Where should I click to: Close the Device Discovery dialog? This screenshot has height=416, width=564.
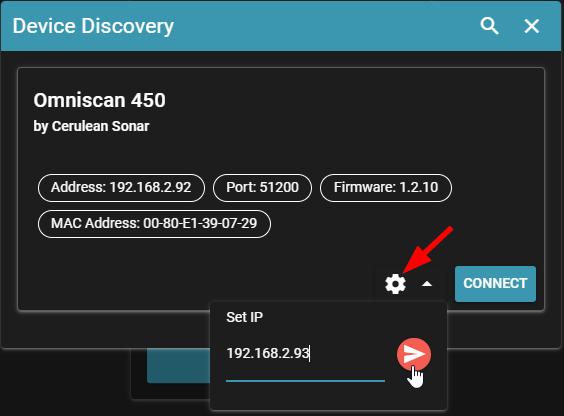point(532,26)
